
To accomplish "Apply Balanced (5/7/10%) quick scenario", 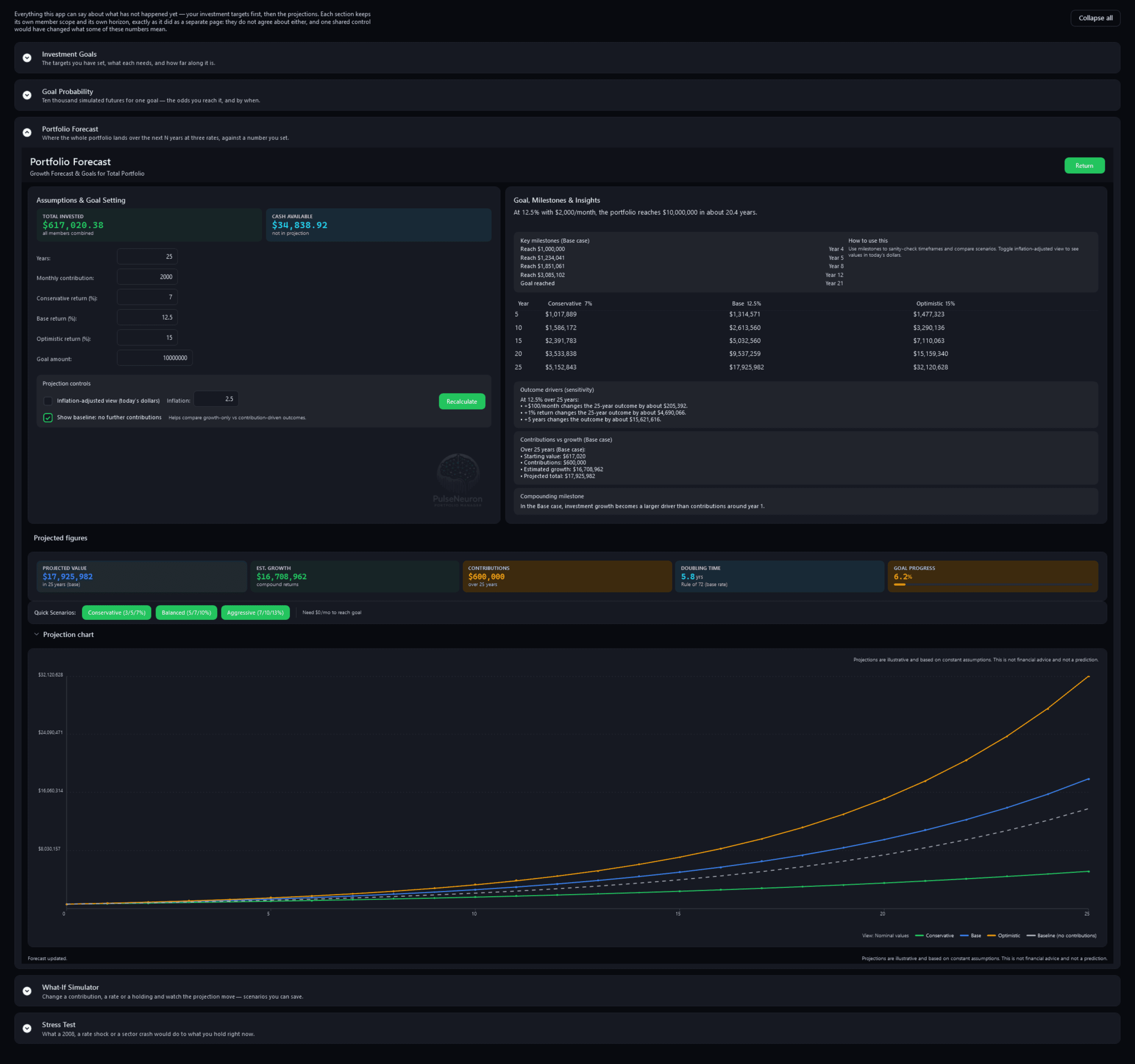I will pyautogui.click(x=186, y=612).
